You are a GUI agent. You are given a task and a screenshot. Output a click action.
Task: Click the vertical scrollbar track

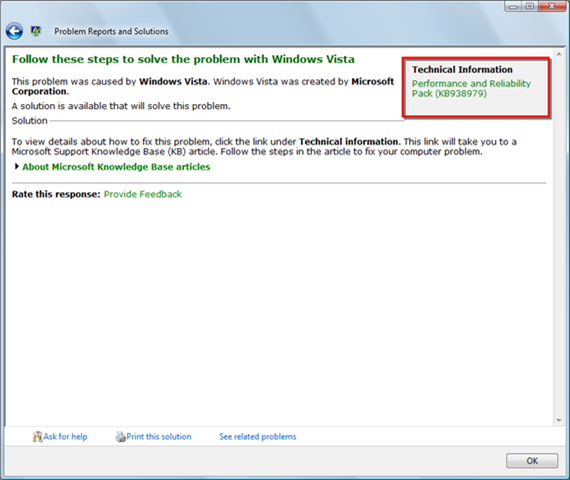pos(559,237)
